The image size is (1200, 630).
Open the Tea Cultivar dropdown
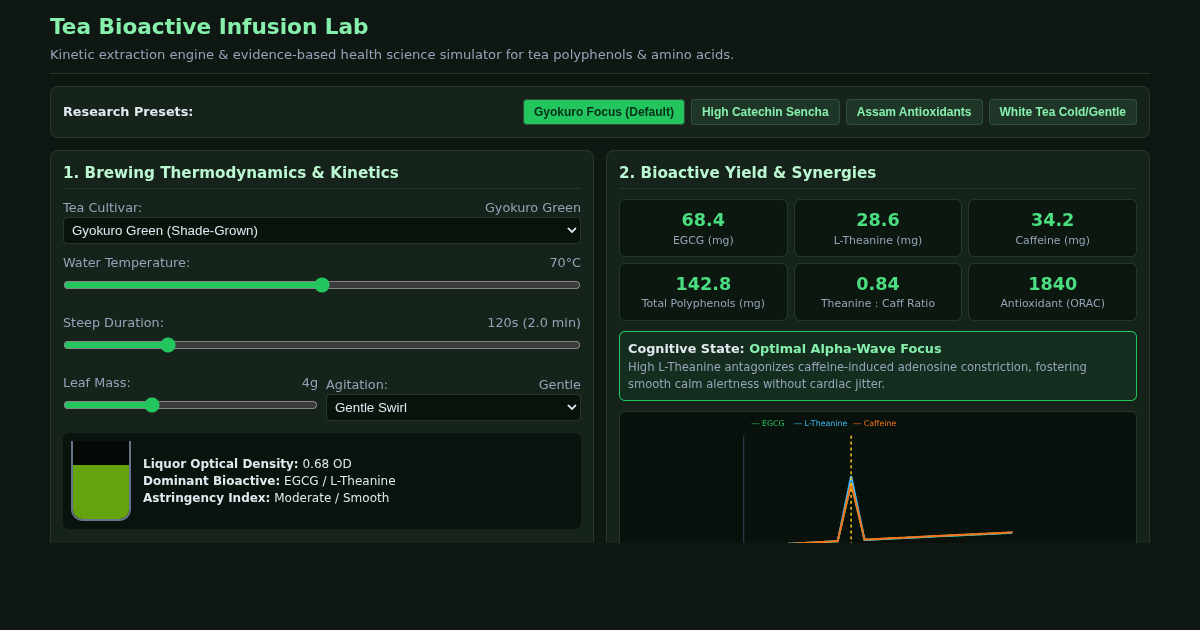(x=322, y=231)
